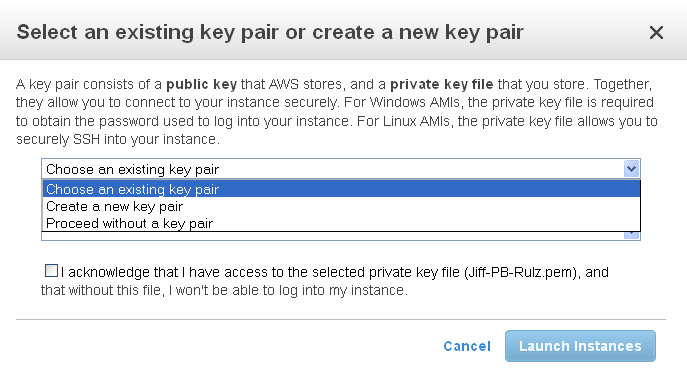This screenshot has height=379, width=687.
Task: Click the bold 'public key' text
Action: coord(202,84)
